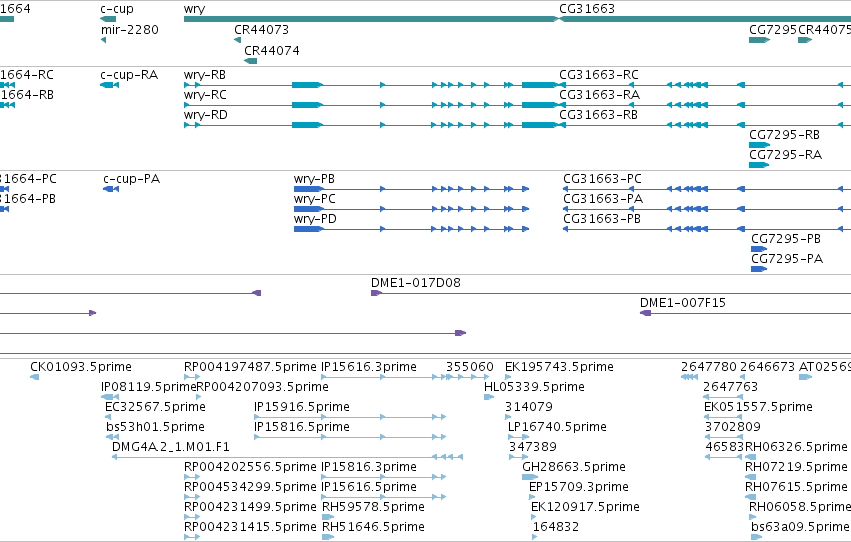
Task: Select the CG31663-RC transcript label
Action: (599, 74)
